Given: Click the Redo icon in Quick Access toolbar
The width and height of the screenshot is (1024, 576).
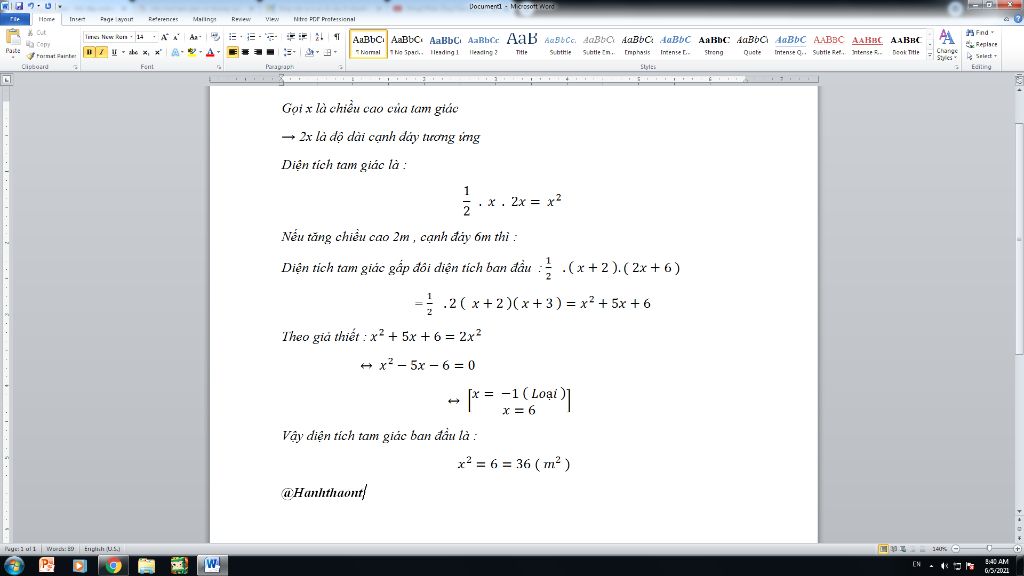Looking at the screenshot, I should tap(48, 6).
